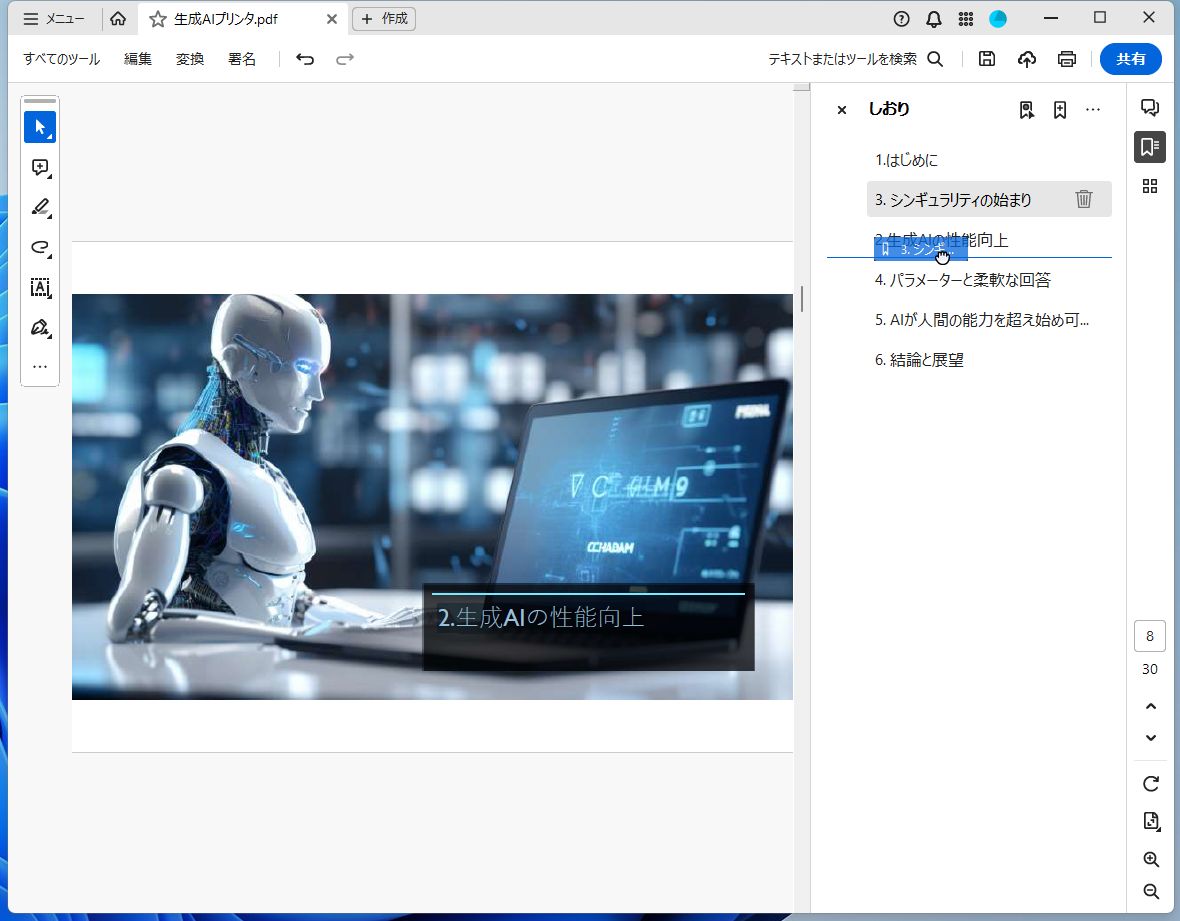Add a new bookmark
The image size is (1180, 921).
[1059, 109]
